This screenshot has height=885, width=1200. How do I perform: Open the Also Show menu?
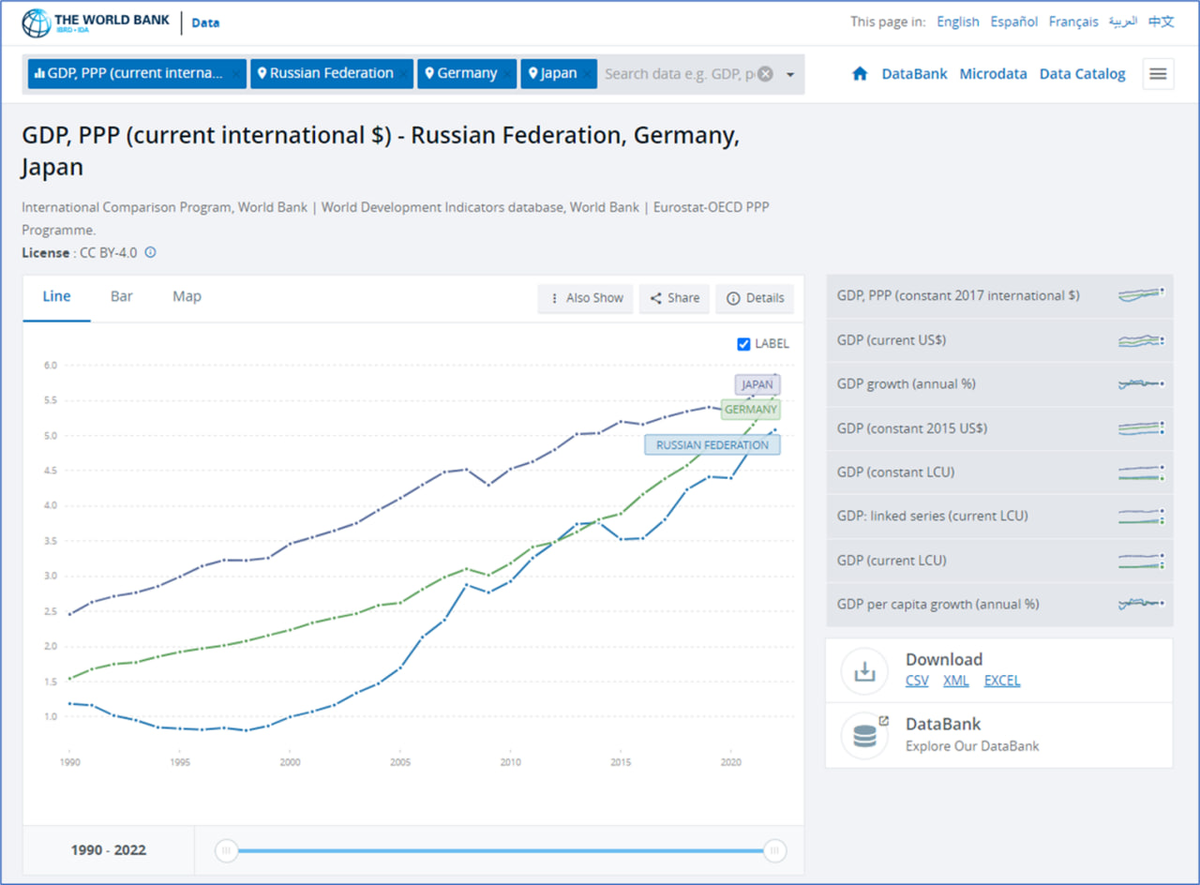click(x=586, y=298)
